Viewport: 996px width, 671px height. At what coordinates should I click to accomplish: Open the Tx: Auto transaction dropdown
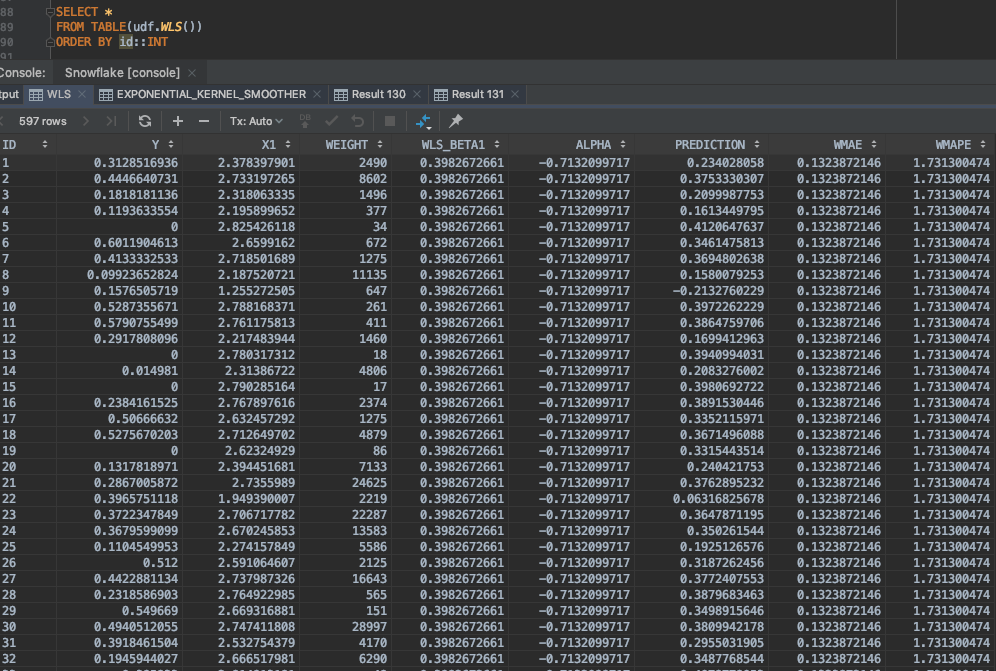click(256, 121)
